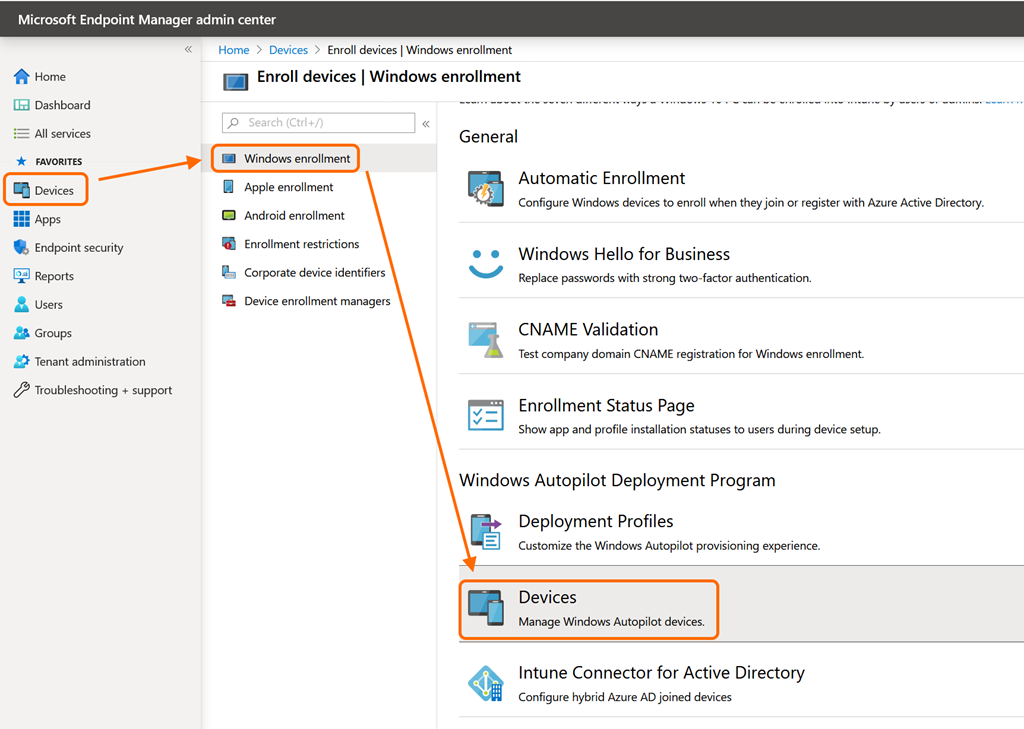Open Device enrollment managers item
Image resolution: width=1024 pixels, height=729 pixels.
pyautogui.click(x=317, y=301)
